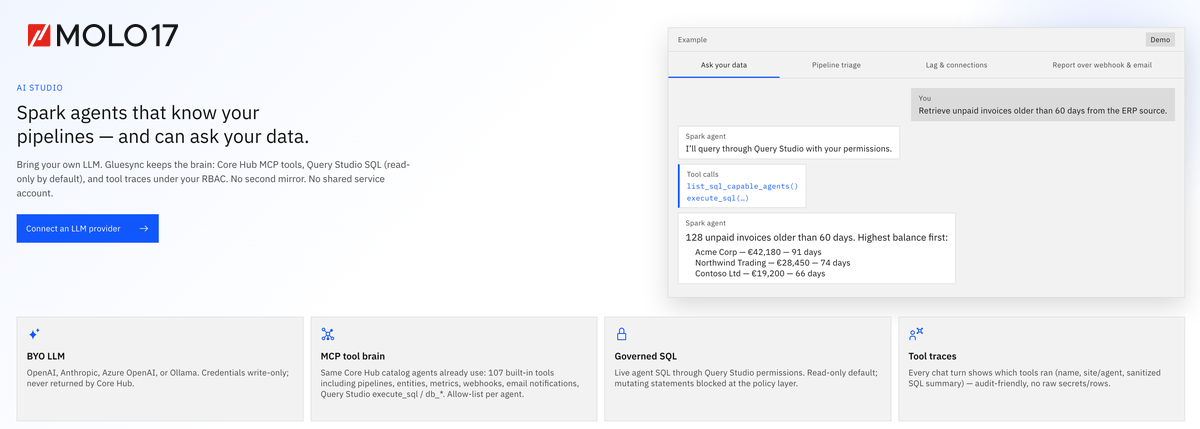Viewport: 1200px width, 429px height.
Task: Open the Report over webhook & email tab
Action: click(x=1102, y=65)
